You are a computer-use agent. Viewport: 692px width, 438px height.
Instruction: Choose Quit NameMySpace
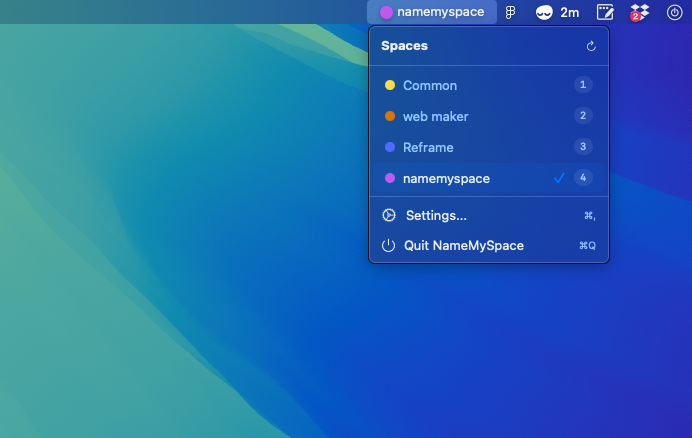coord(489,245)
